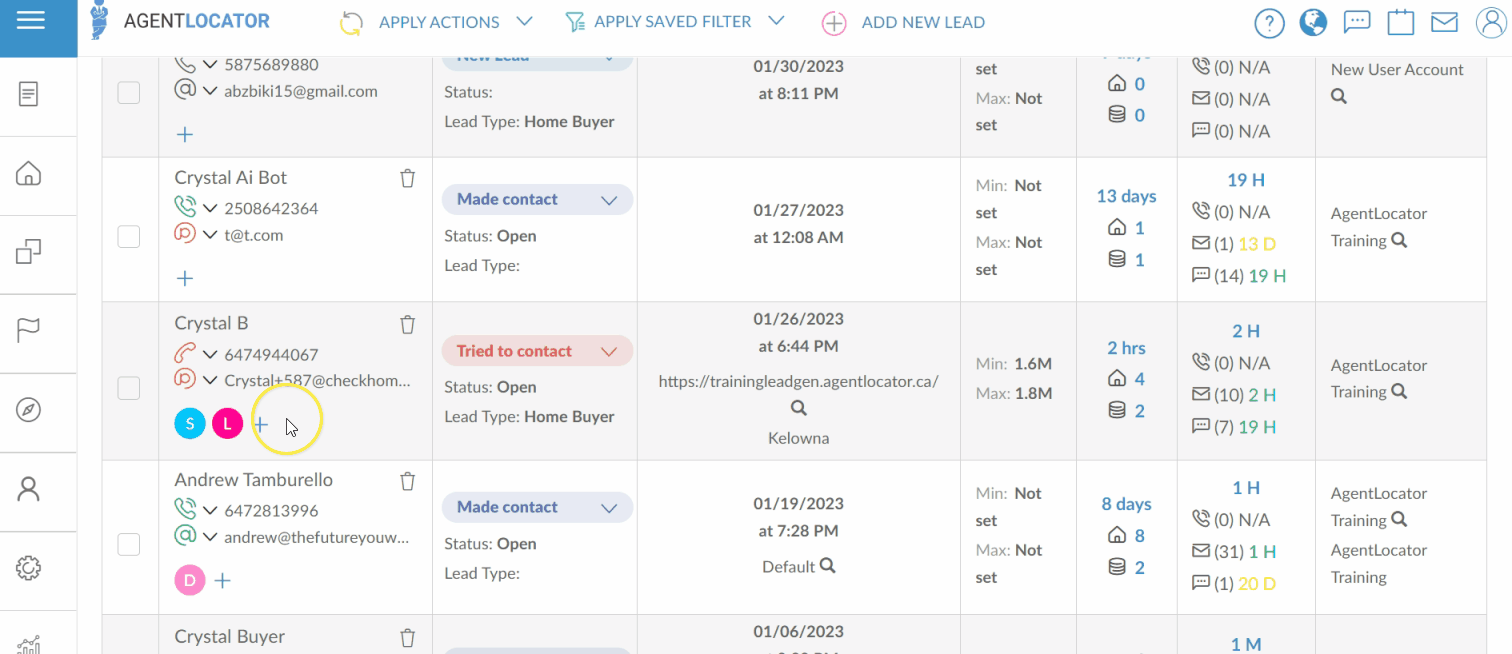1512x654 pixels.
Task: Open the flag icon in the sidebar
Action: pyautogui.click(x=29, y=330)
